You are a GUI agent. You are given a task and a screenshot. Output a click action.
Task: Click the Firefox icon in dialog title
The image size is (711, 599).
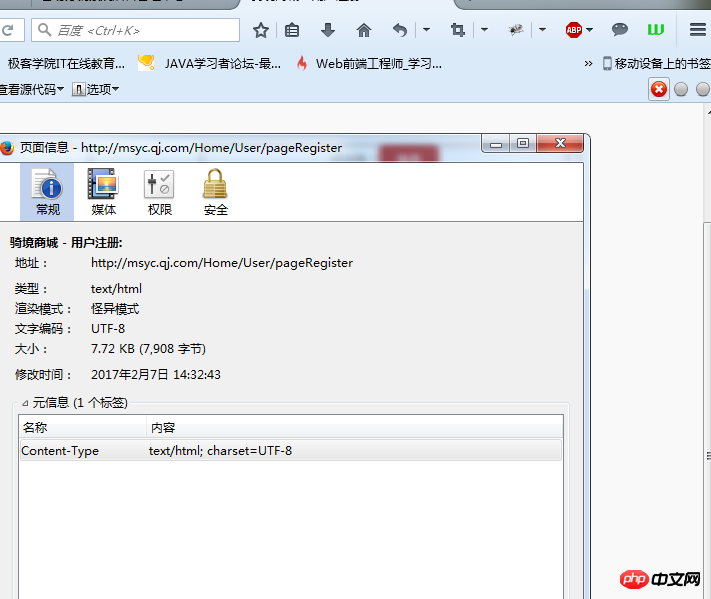tap(6, 148)
